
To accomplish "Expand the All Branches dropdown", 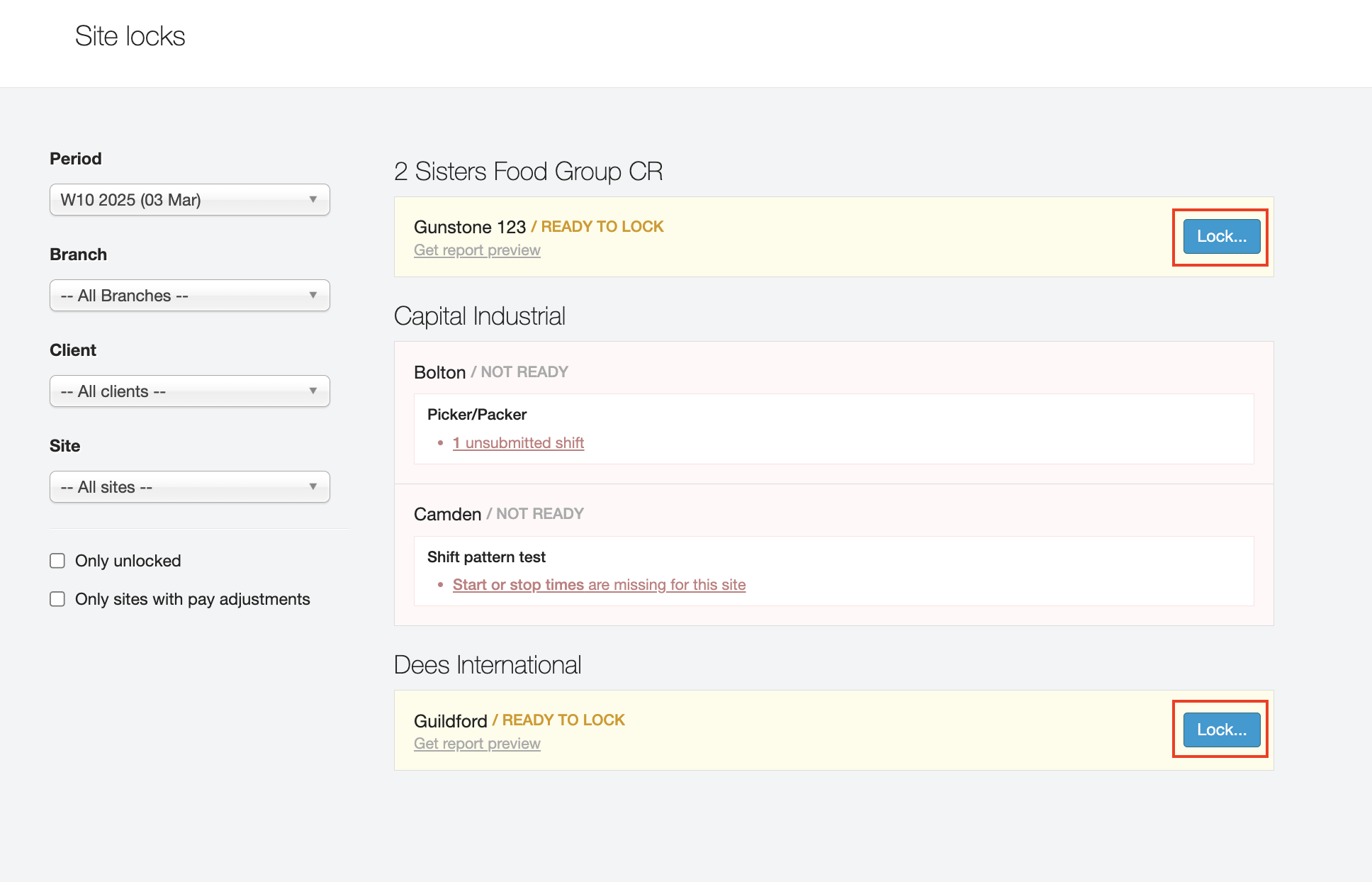I will 189,296.
